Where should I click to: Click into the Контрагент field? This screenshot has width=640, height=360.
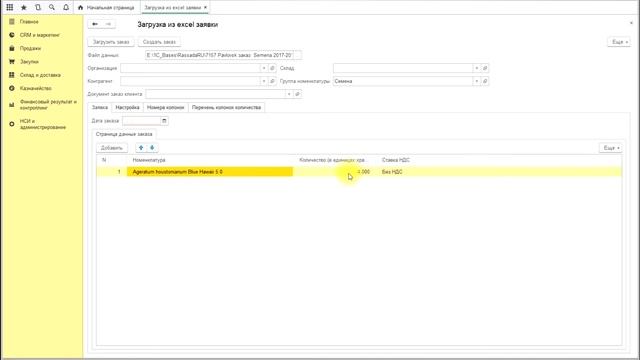pos(191,81)
